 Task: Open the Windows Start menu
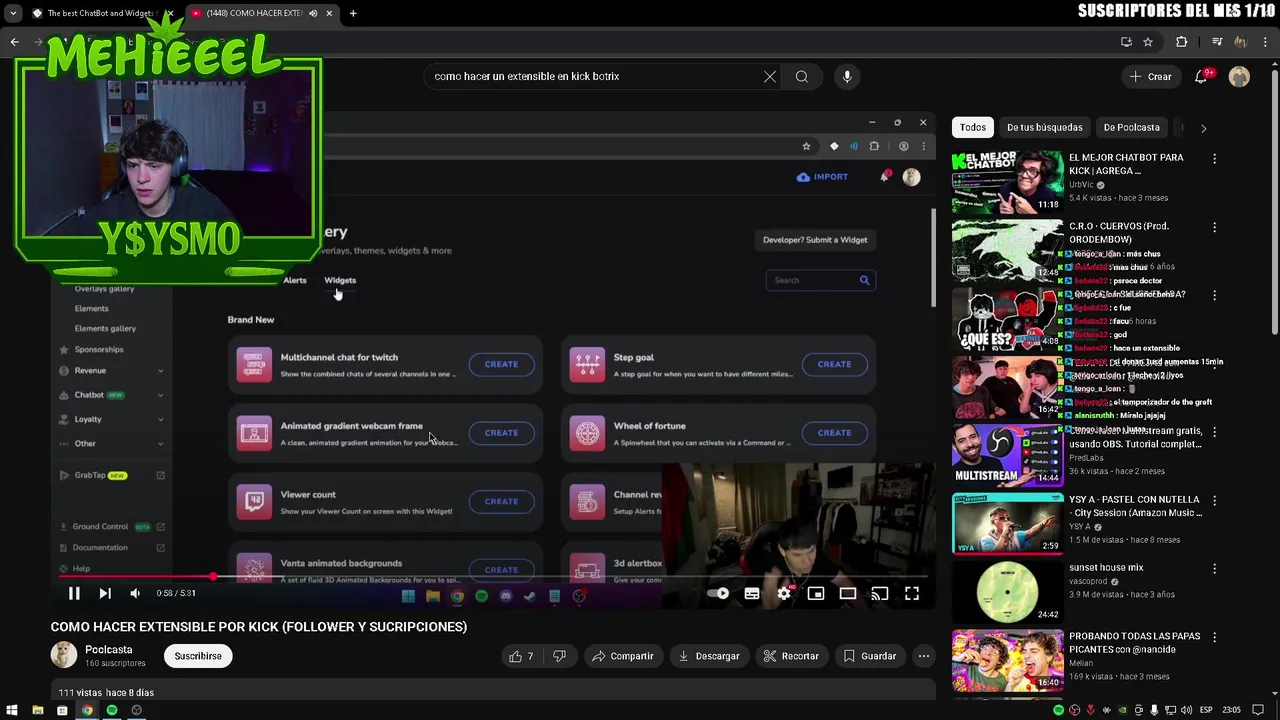[x=12, y=710]
